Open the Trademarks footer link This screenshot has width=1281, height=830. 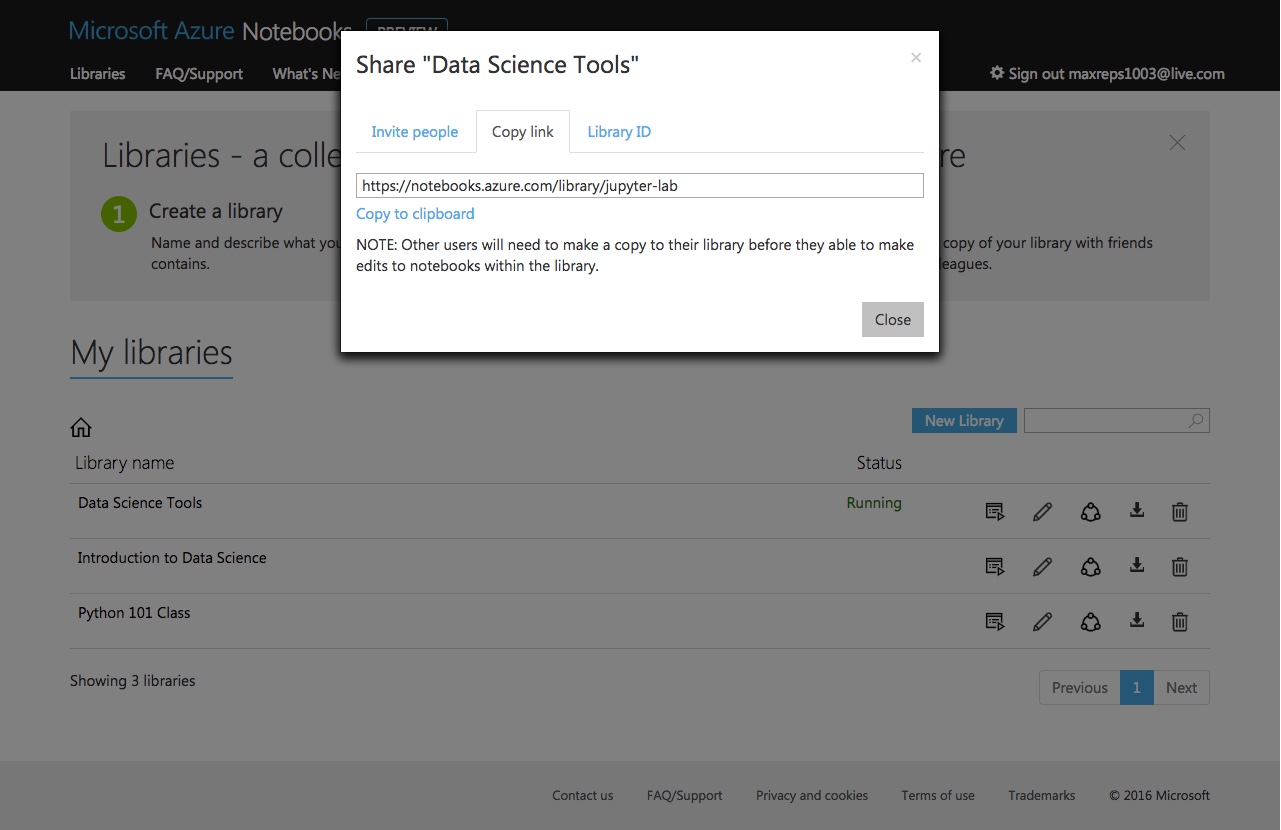(x=1042, y=796)
